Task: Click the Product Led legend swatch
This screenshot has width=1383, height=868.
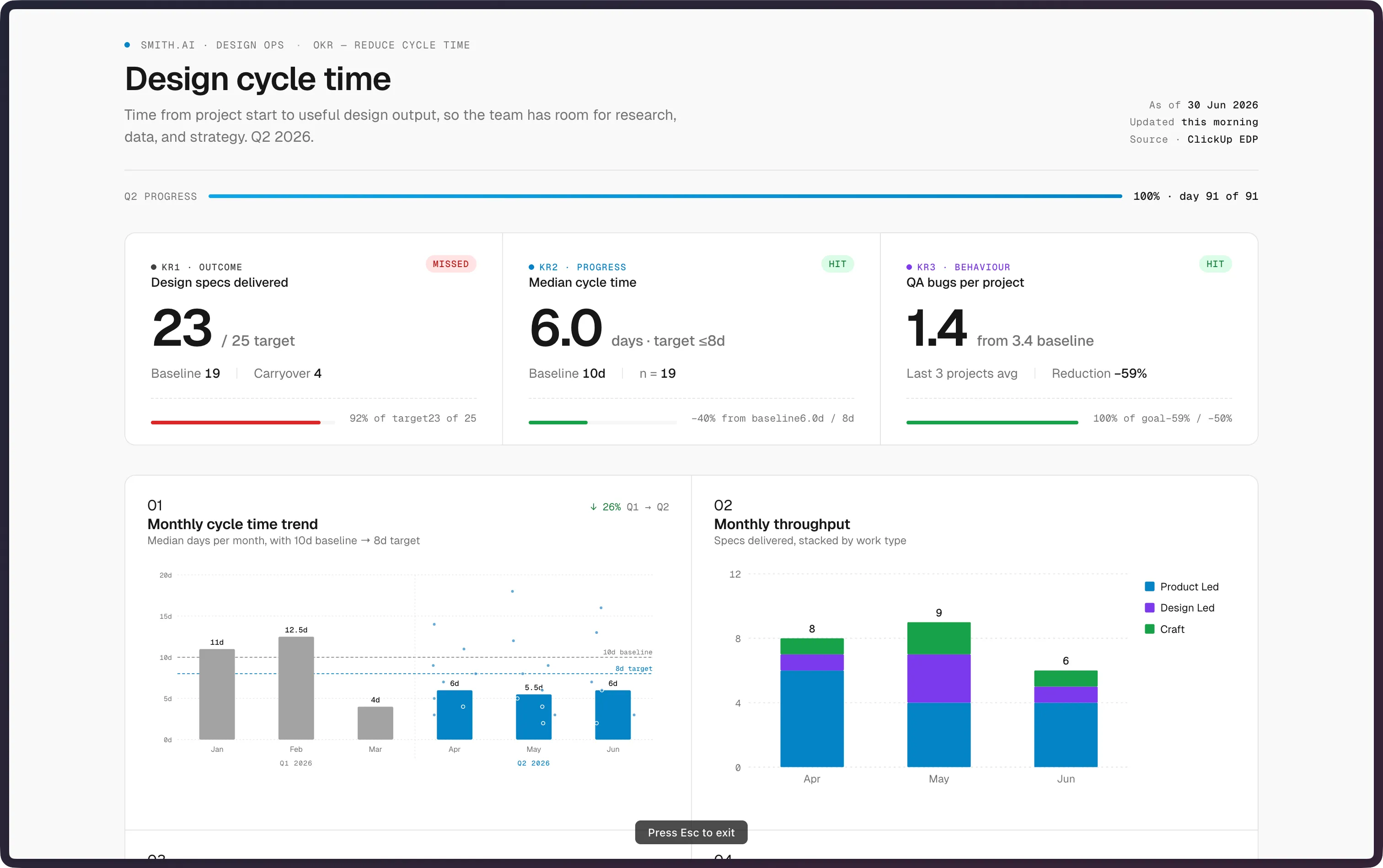Action: [1149, 587]
